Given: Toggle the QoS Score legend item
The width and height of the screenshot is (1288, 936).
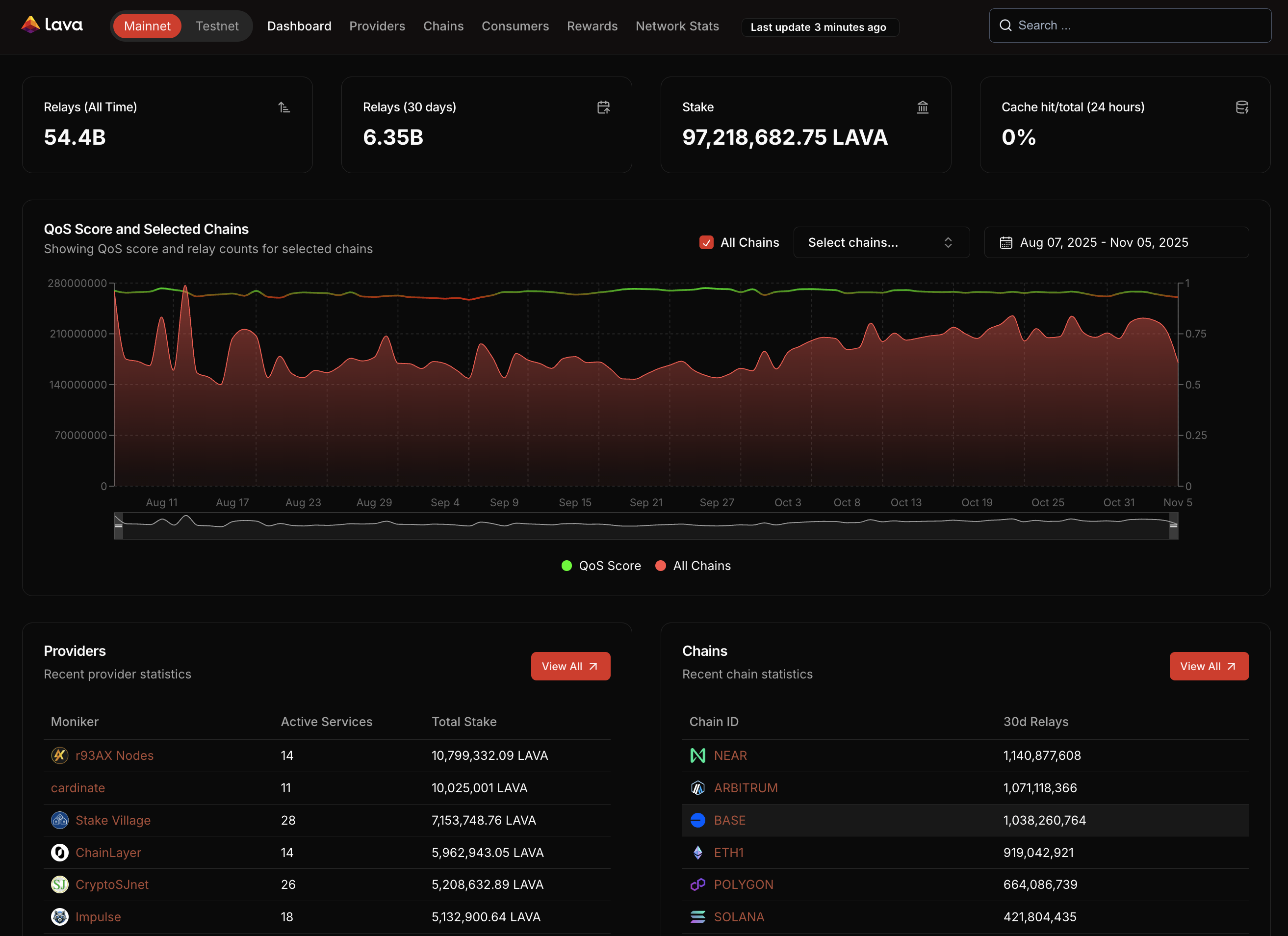Looking at the screenshot, I should click(x=600, y=566).
